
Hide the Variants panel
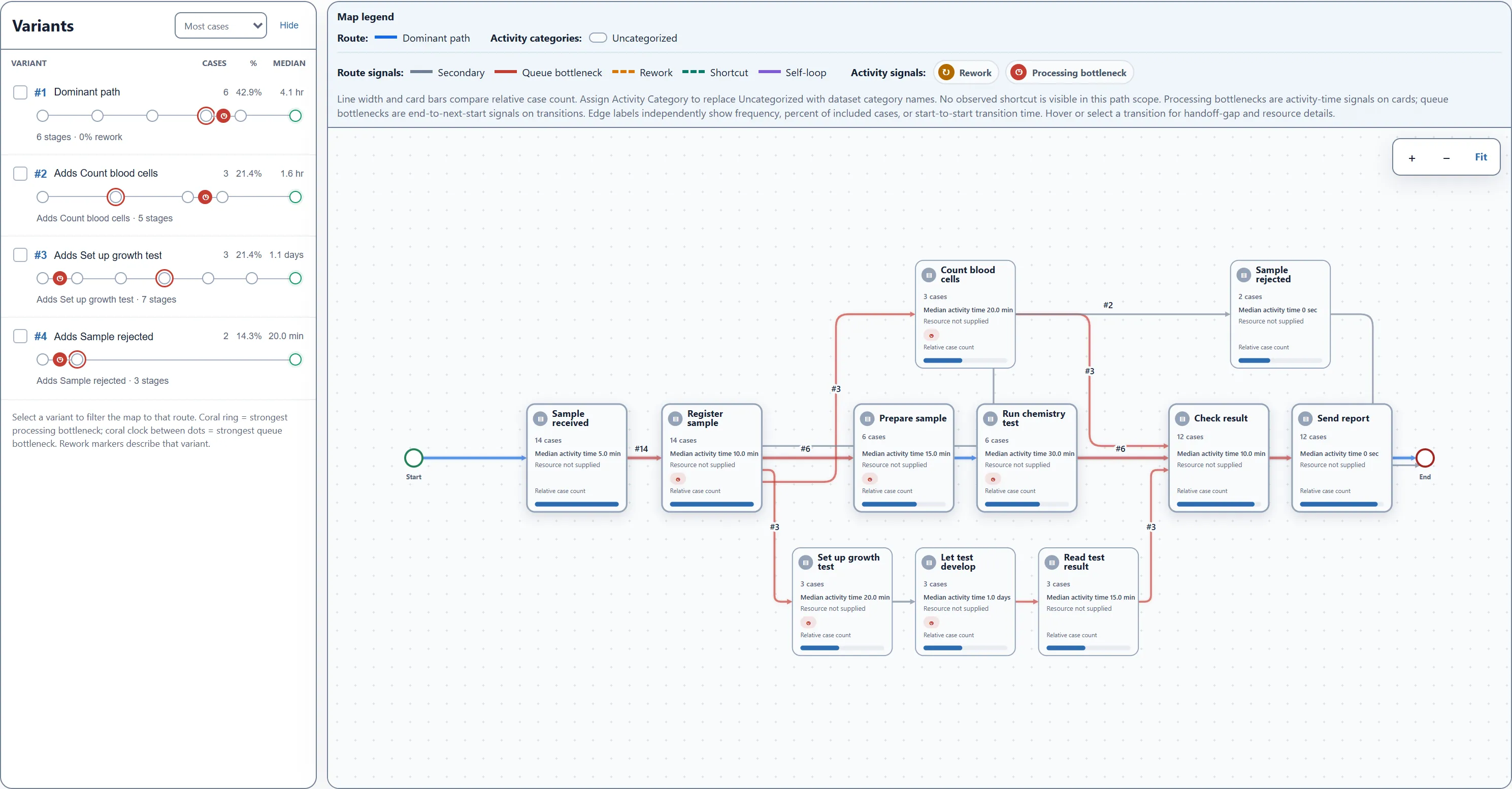pos(289,25)
